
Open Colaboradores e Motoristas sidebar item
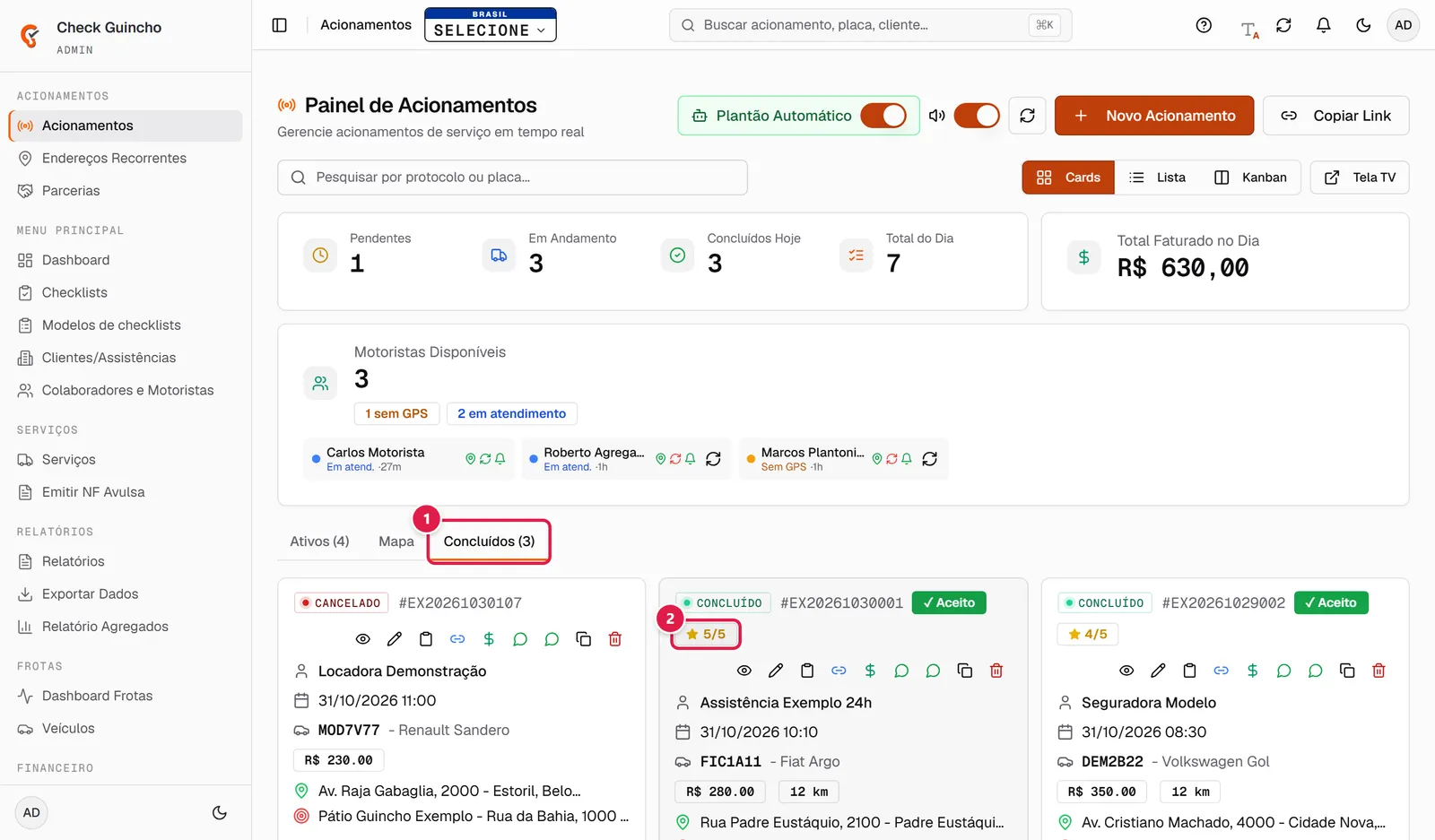coord(126,390)
